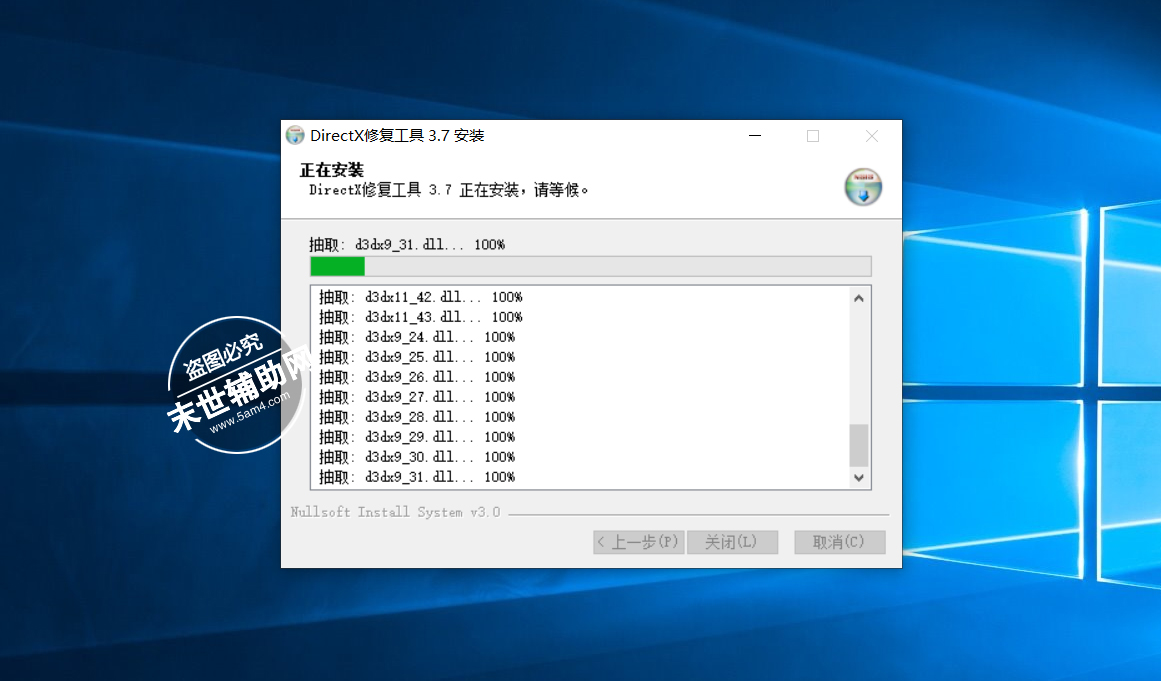This screenshot has height=681, width=1161.
Task: Click the 上一步(P) back button
Action: click(x=638, y=542)
